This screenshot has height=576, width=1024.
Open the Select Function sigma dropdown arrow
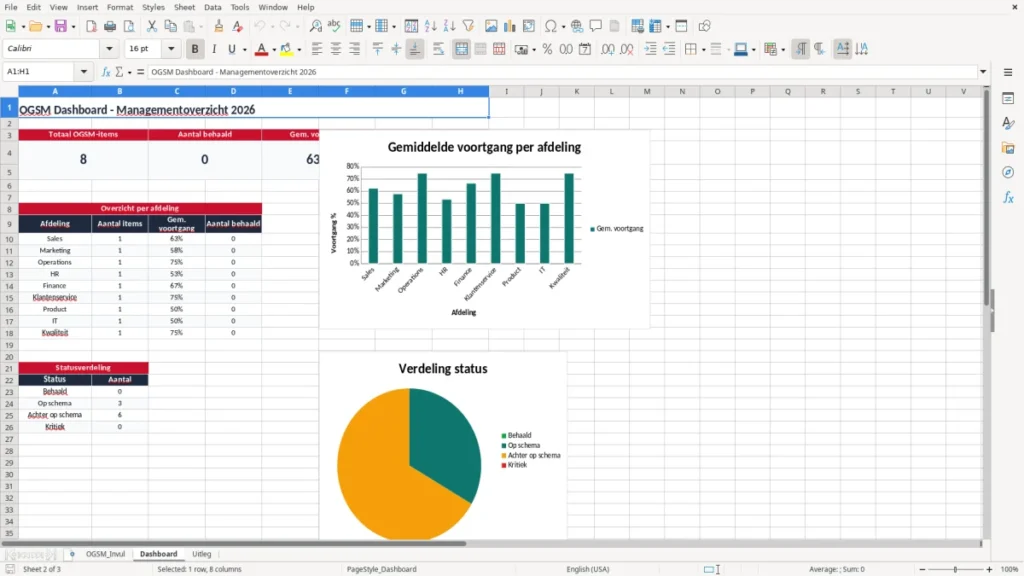129,72
